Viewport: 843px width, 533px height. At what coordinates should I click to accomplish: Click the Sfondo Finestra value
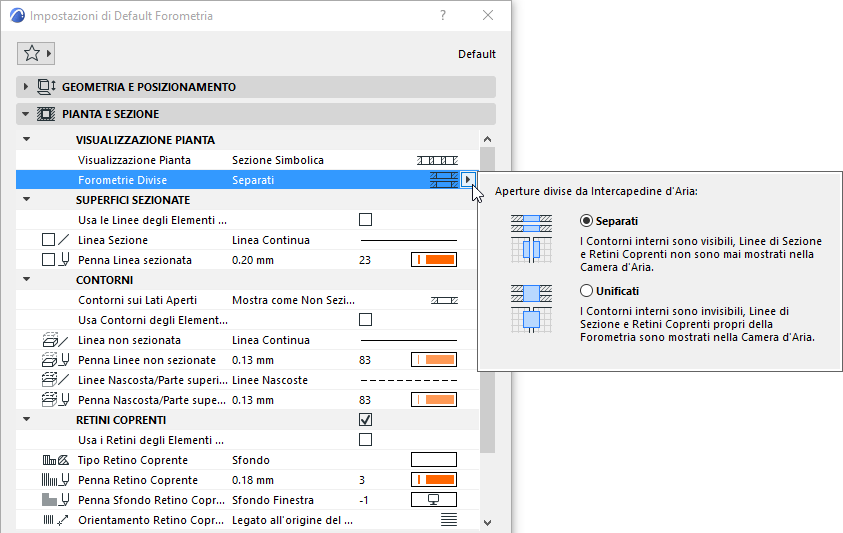273,500
